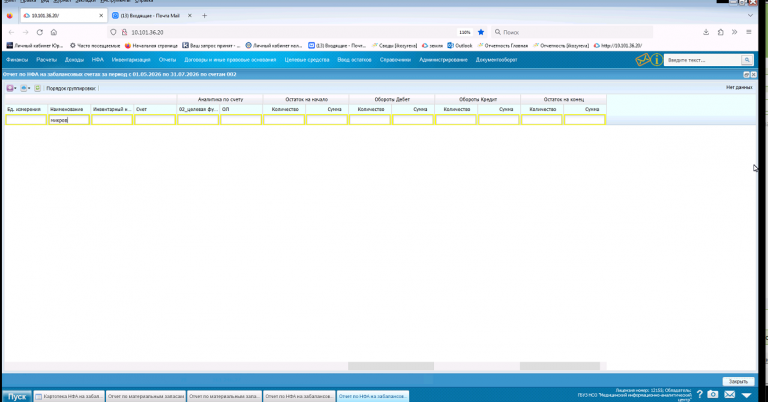The height and width of the screenshot is (402, 768).
Task: Click the Счет column filter field
Action: [155, 120]
